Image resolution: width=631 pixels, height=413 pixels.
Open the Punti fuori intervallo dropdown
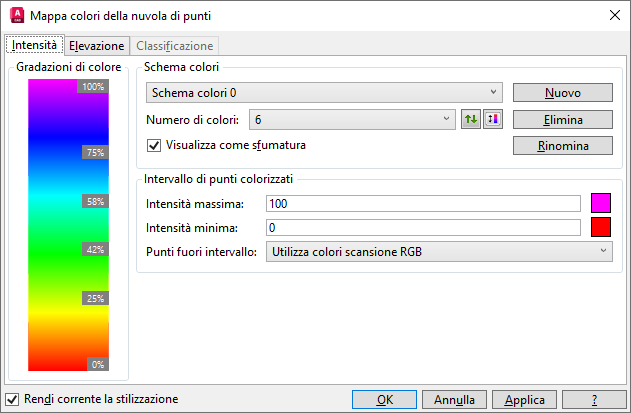[438, 251]
